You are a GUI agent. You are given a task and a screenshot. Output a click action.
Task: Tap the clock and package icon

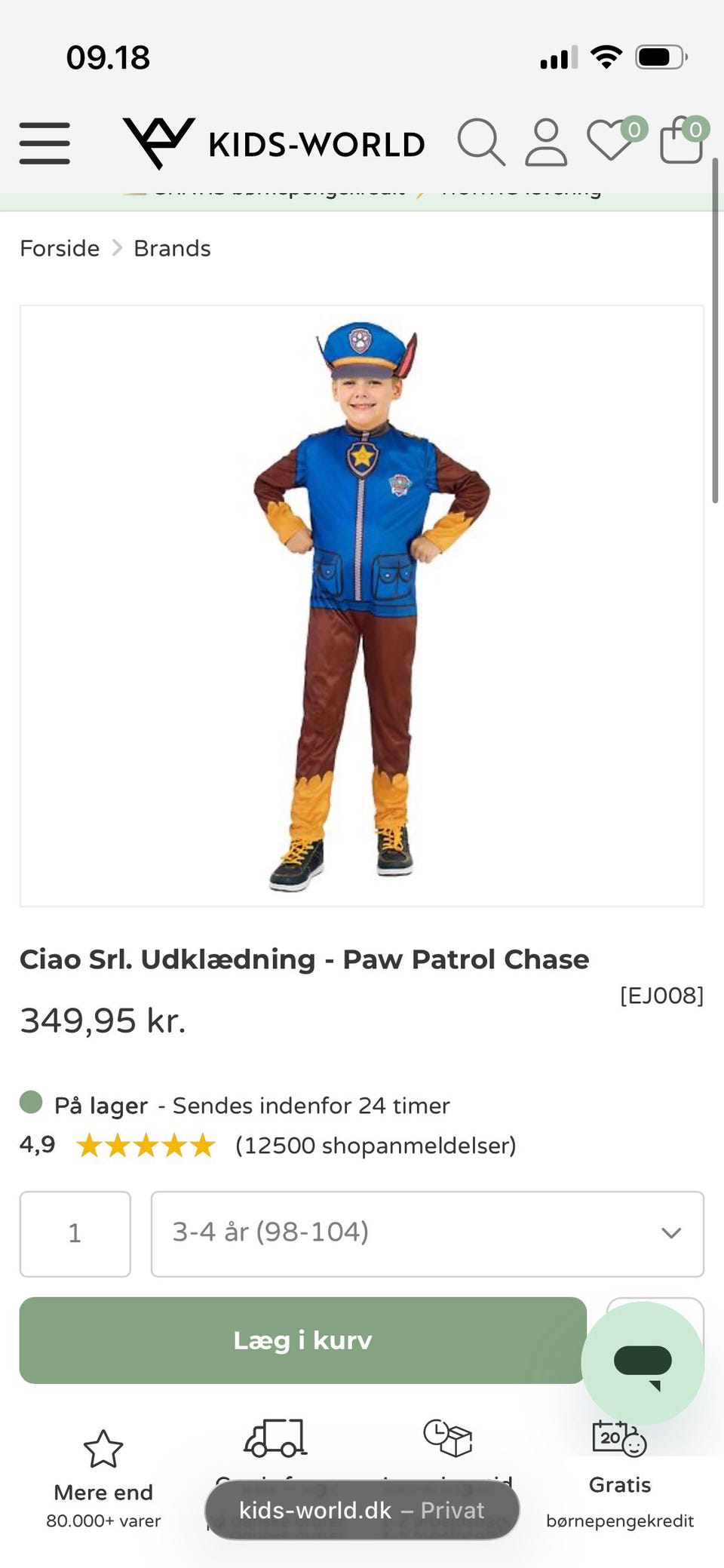[447, 1438]
